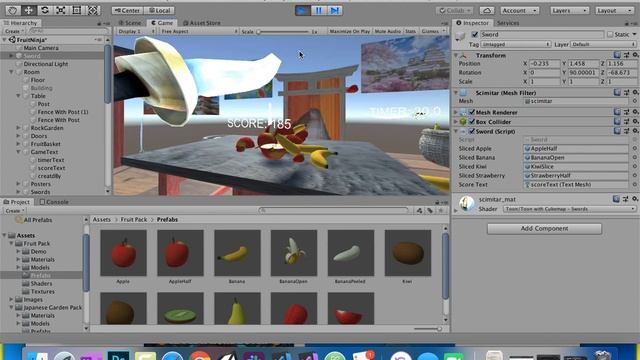
Task: Click the Game view Scale slider
Action: pos(283,31)
